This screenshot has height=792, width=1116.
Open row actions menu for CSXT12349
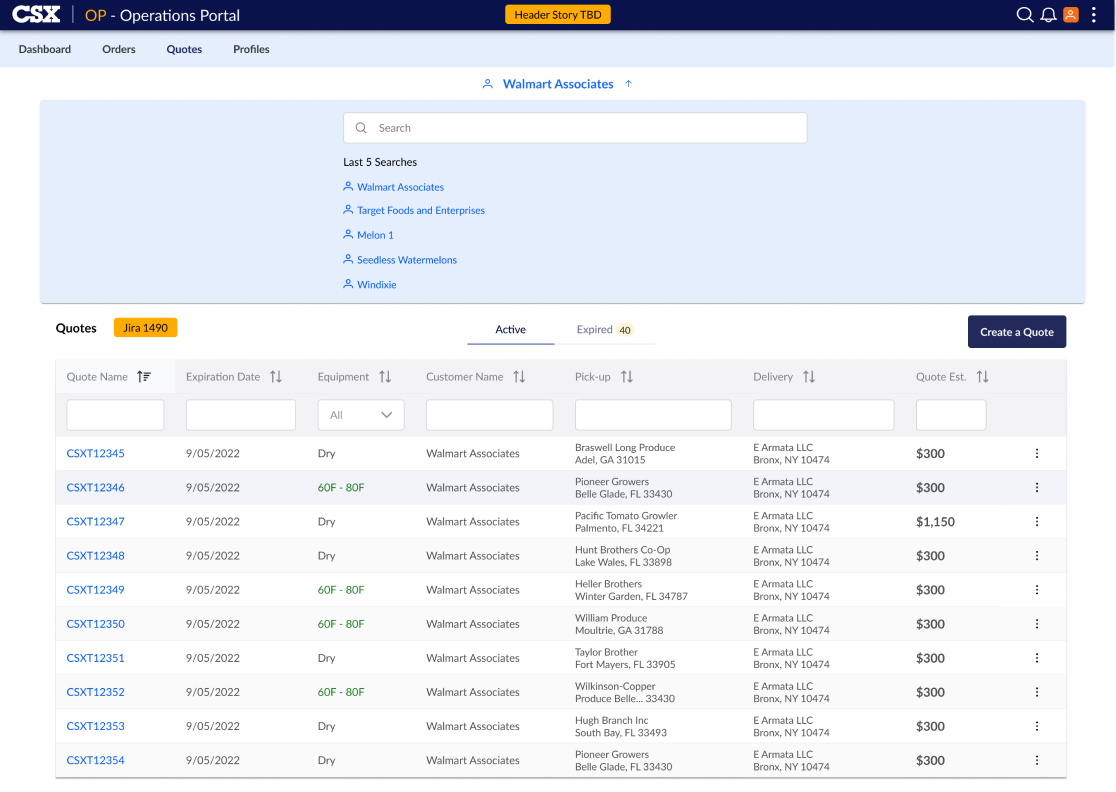[1037, 590]
